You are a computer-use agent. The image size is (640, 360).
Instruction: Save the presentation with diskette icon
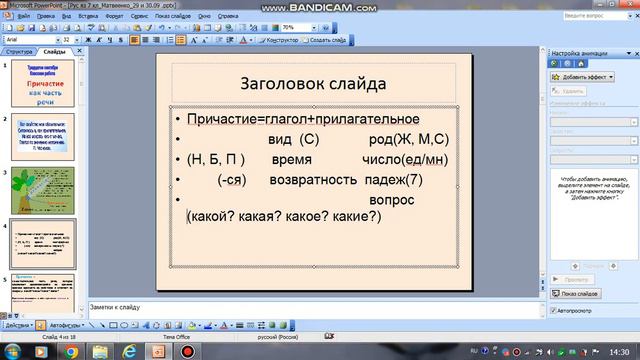click(x=31, y=28)
